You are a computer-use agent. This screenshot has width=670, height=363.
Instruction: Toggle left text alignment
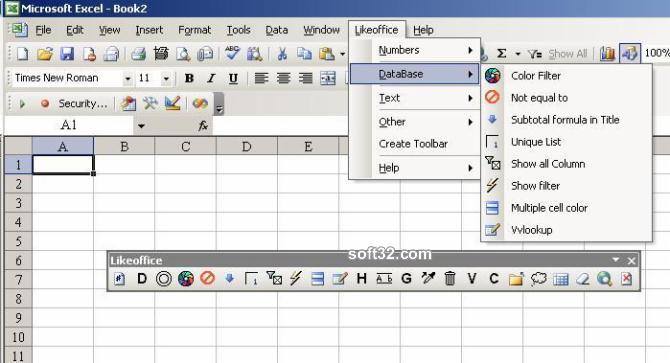[261, 78]
